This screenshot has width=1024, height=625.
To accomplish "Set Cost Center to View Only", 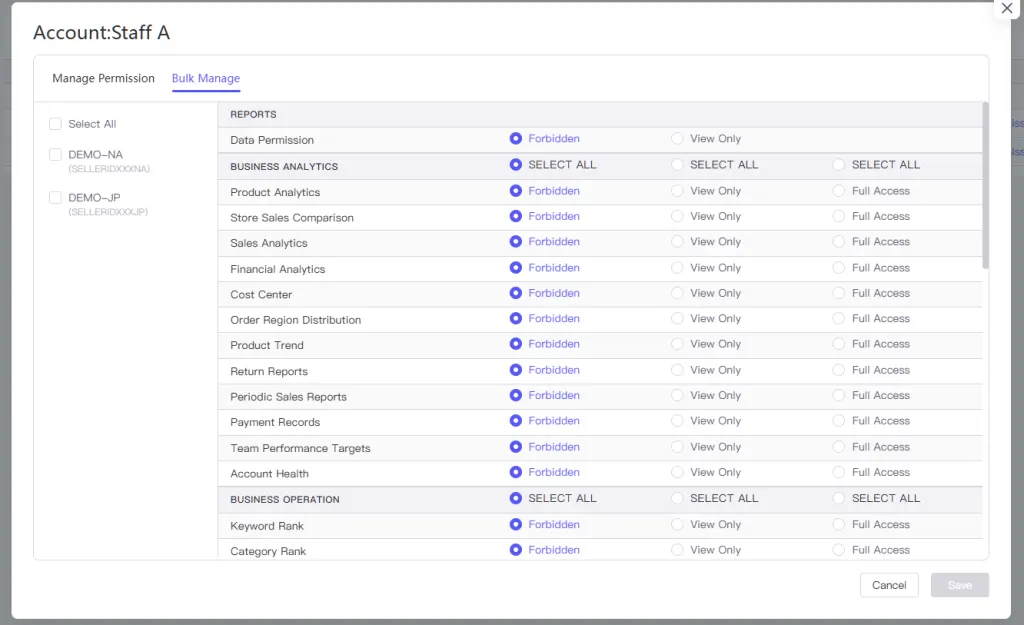I will [x=677, y=293].
